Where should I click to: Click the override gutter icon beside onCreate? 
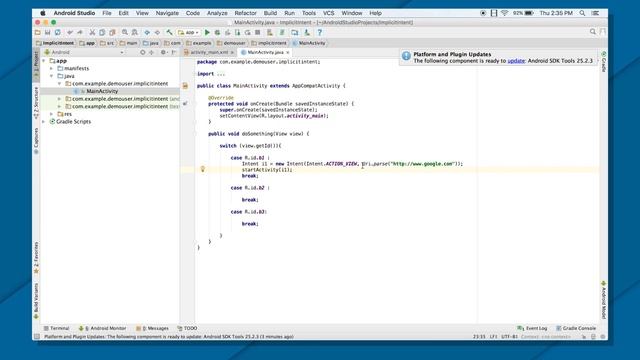(185, 104)
